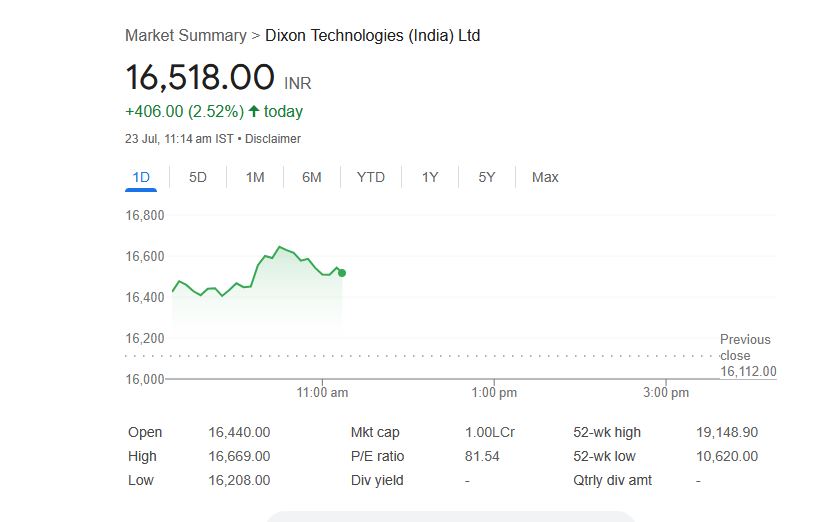Screen dimensions: 827x522
Task: Show the 6M price chart
Action: [312, 178]
